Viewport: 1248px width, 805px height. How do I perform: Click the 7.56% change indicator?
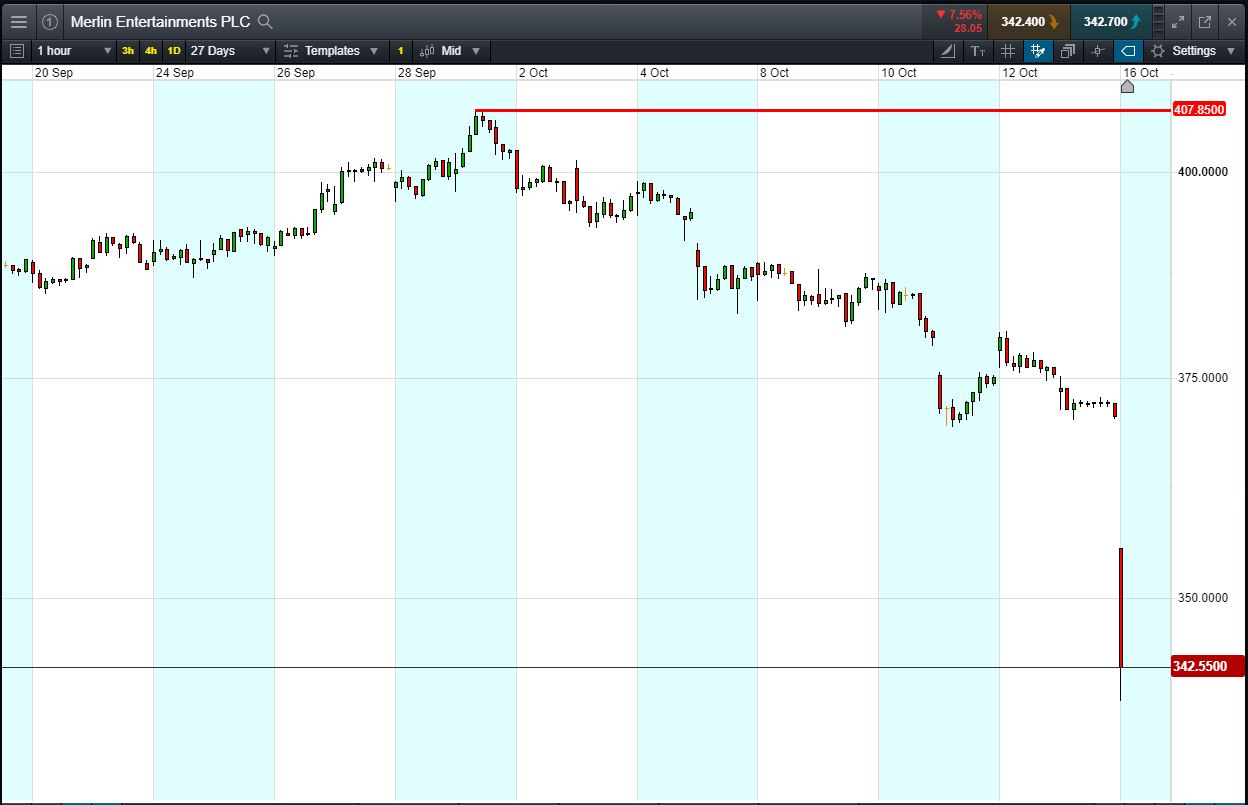[959, 14]
